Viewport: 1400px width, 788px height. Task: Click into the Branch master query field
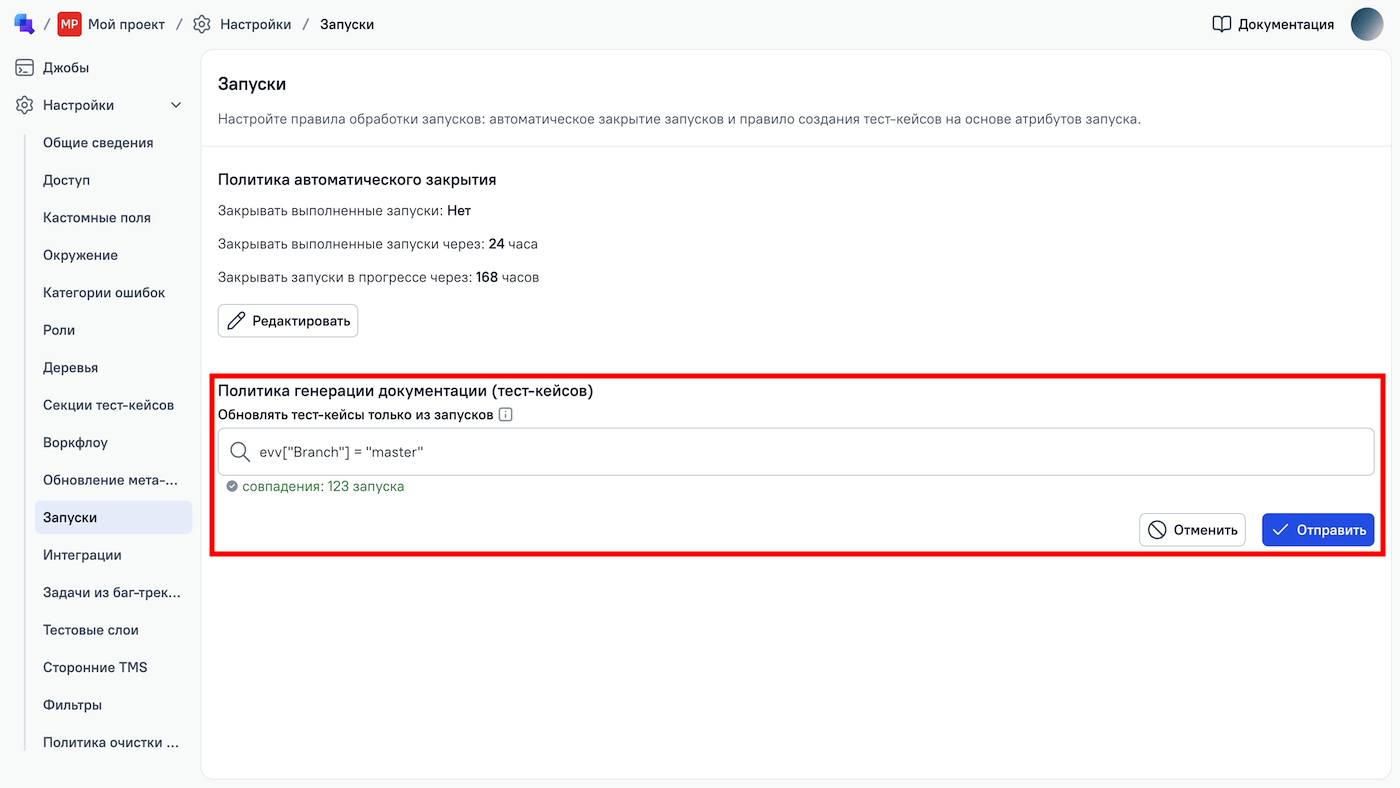tap(800, 452)
